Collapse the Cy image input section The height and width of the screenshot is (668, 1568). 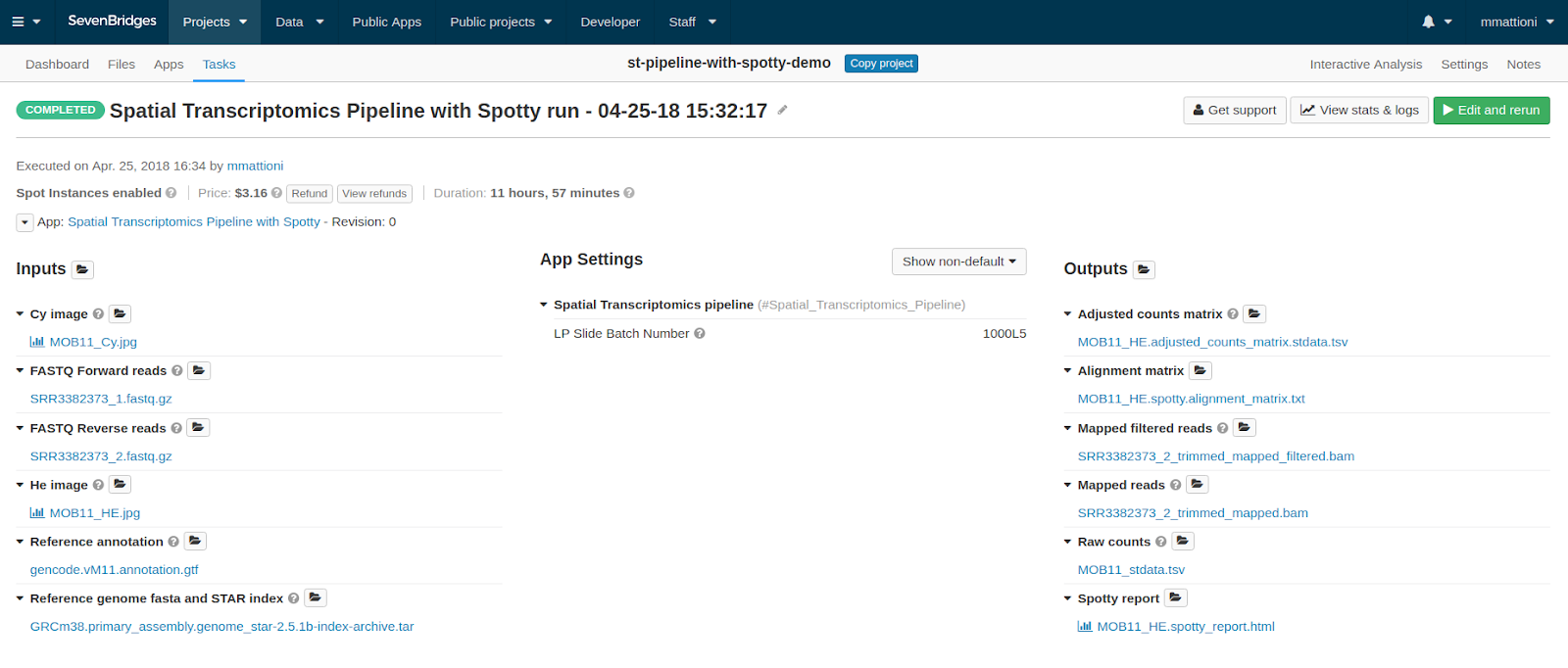[x=20, y=314]
